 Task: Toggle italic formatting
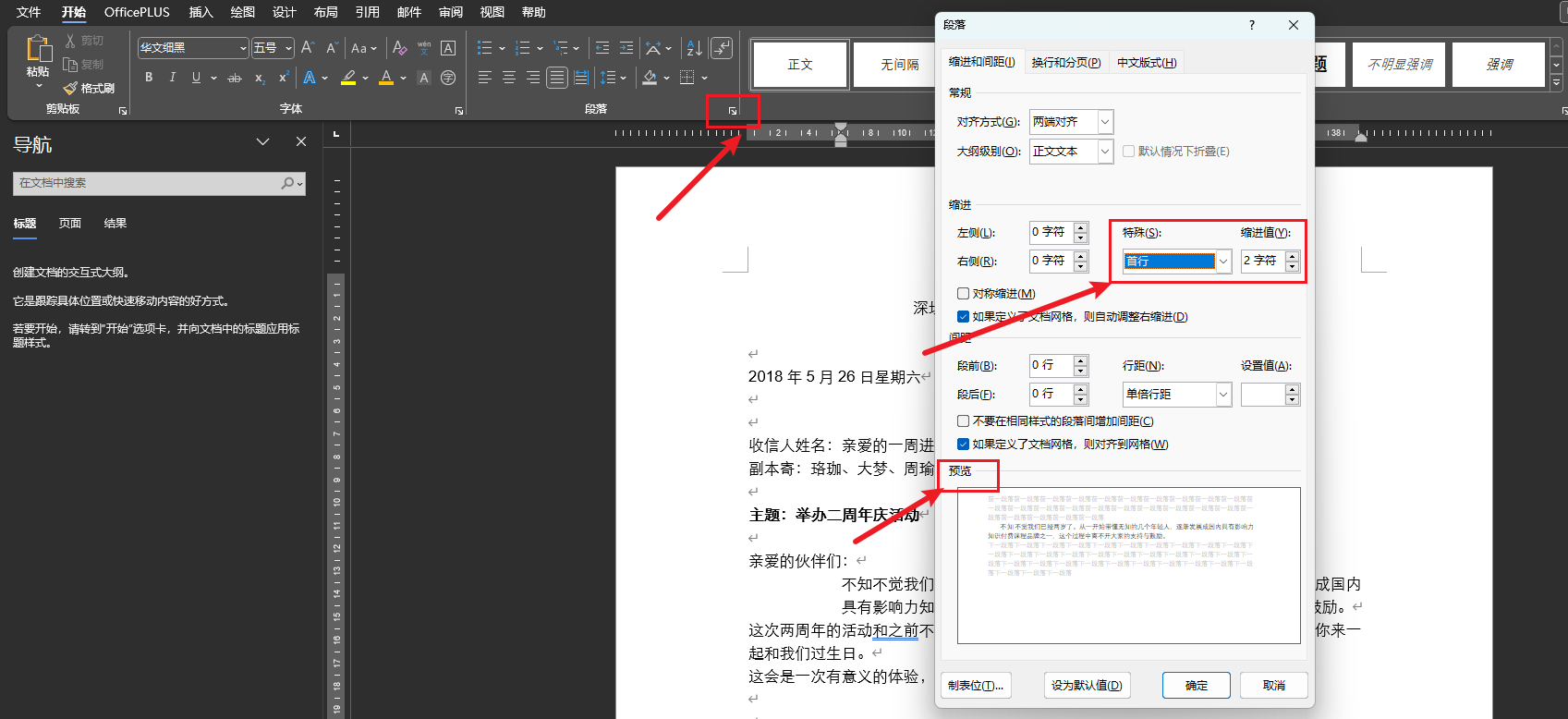pos(172,78)
